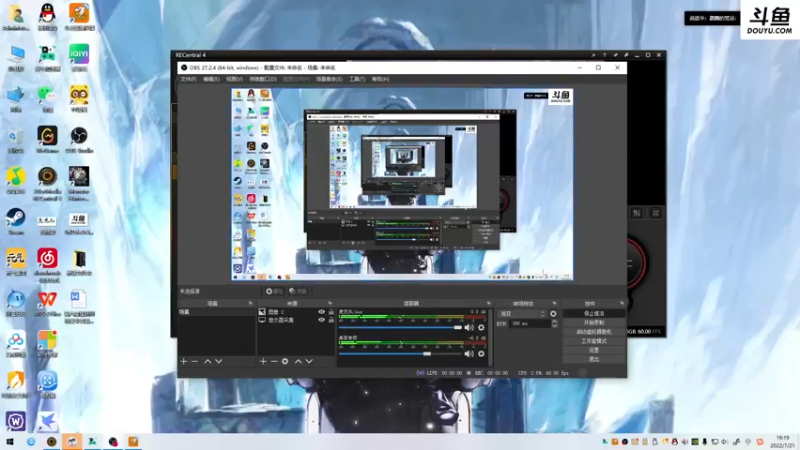Viewport: 800px width, 450px height.
Task: Open the Scene Collection menu in OBS
Action: click(329, 79)
